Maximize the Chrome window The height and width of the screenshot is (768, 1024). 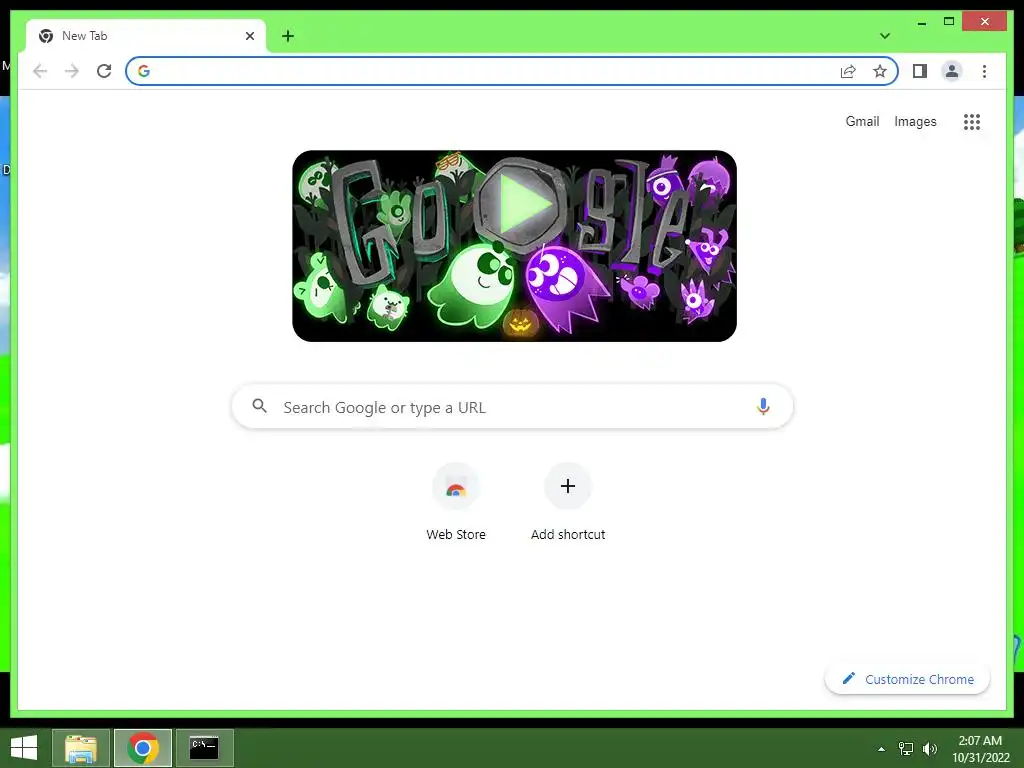click(x=949, y=22)
